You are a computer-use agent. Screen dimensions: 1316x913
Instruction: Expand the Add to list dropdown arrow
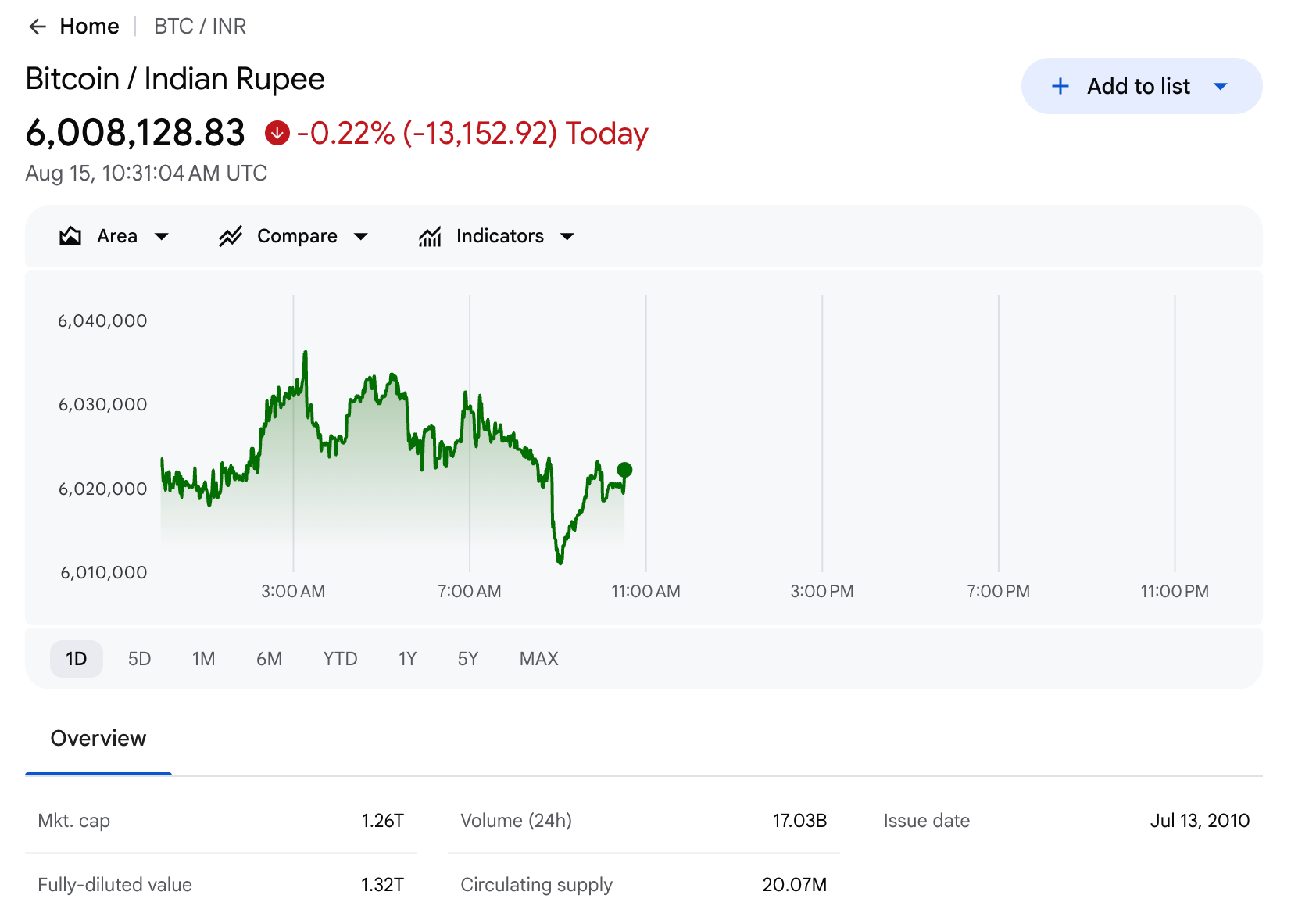[1221, 86]
